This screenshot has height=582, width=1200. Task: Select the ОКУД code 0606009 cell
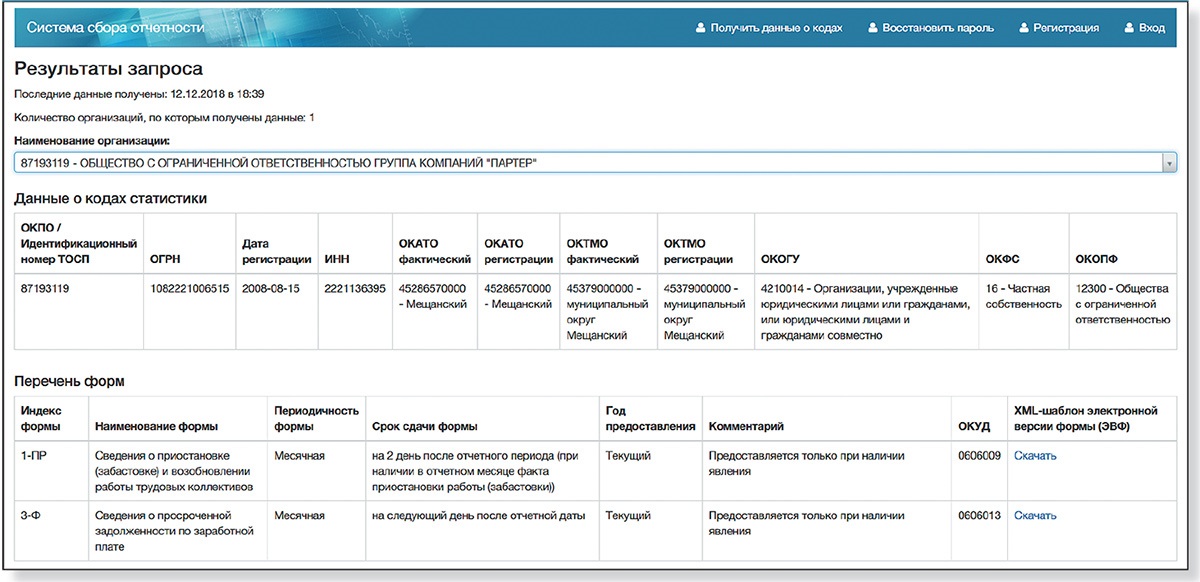[977, 456]
